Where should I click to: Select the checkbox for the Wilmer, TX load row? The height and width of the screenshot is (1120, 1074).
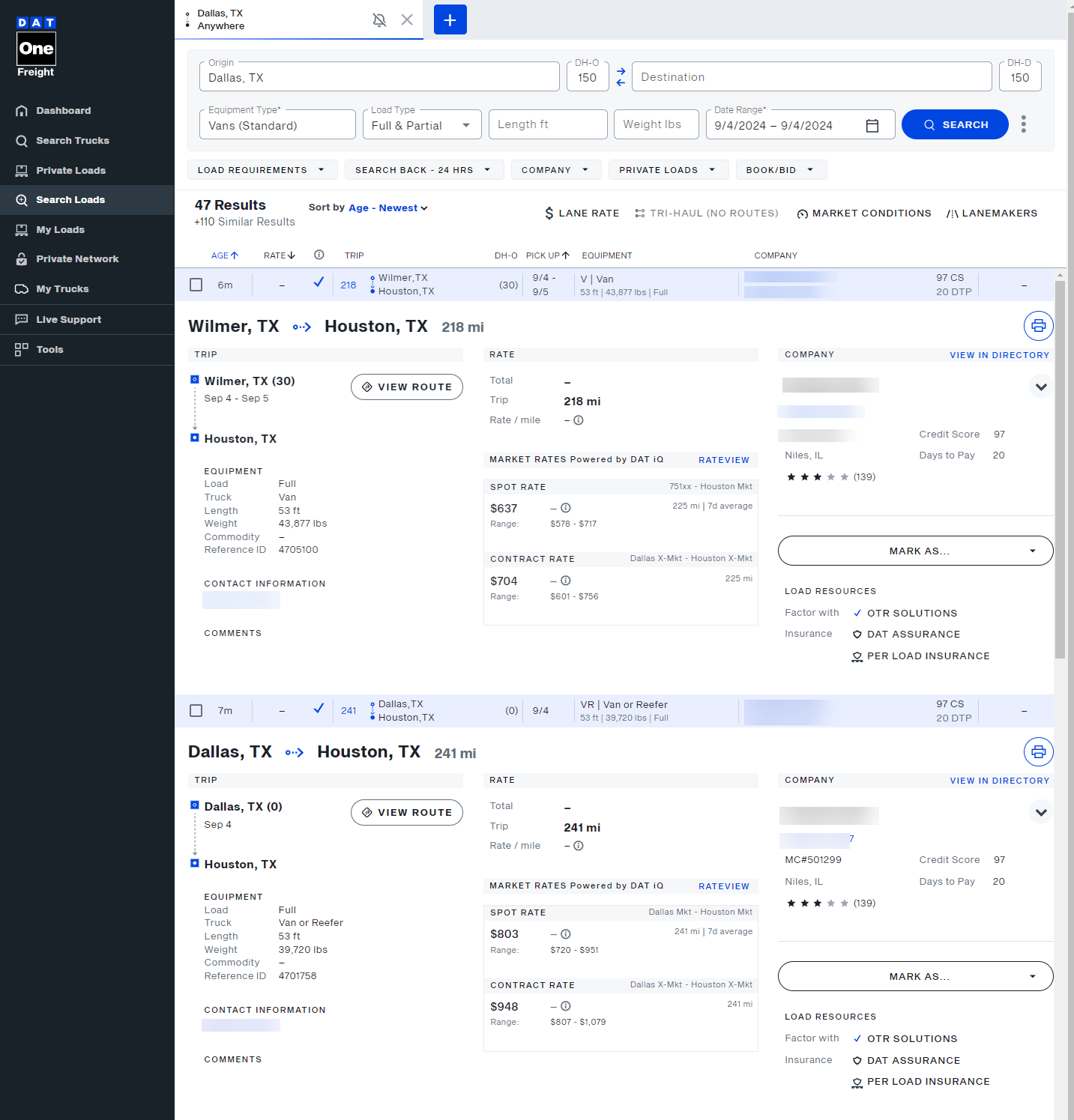(x=196, y=285)
